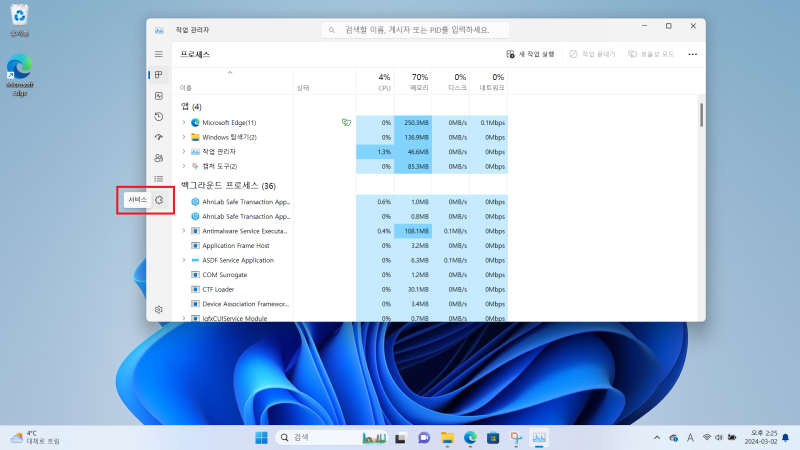This screenshot has width=800, height=450.
Task: Select the CTF Loader process
Action: click(340, 289)
